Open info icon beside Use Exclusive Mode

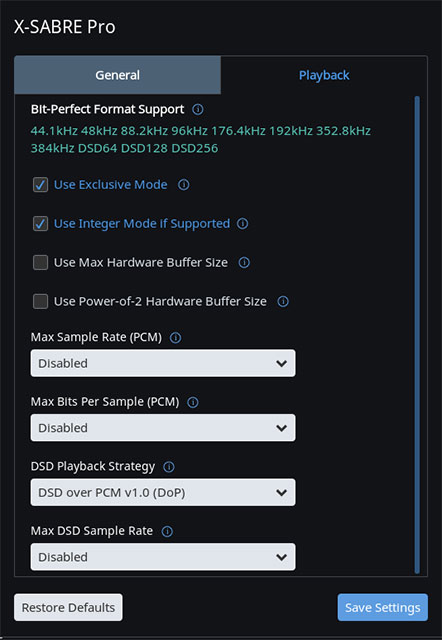(x=184, y=185)
